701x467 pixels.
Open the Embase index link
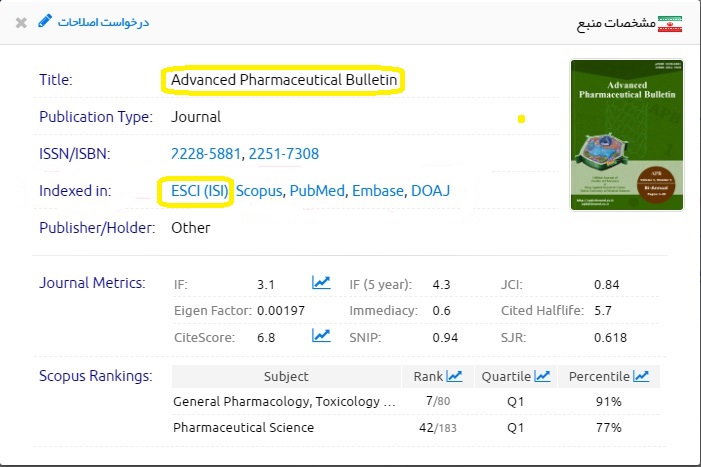tap(378, 190)
